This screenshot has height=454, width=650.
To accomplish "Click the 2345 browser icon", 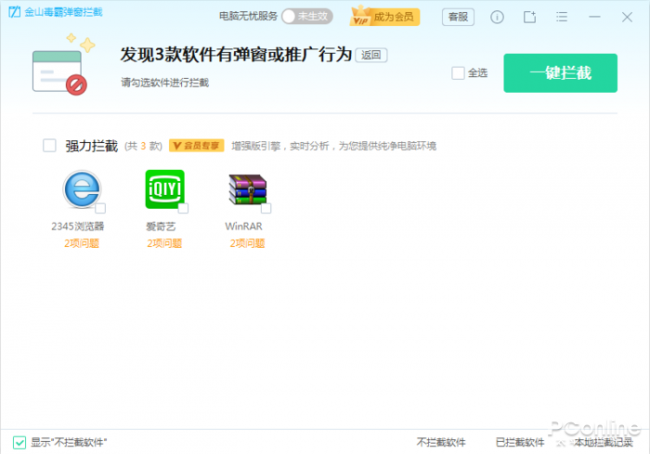I will (x=82, y=189).
